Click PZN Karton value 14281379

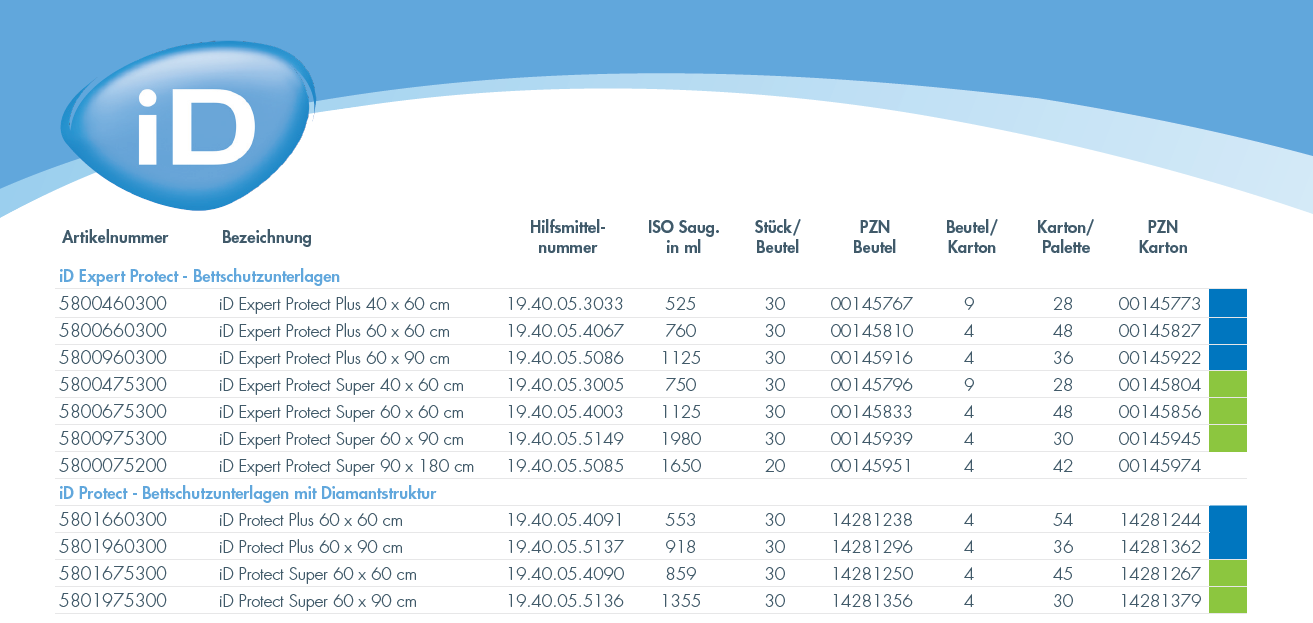coord(1159,600)
